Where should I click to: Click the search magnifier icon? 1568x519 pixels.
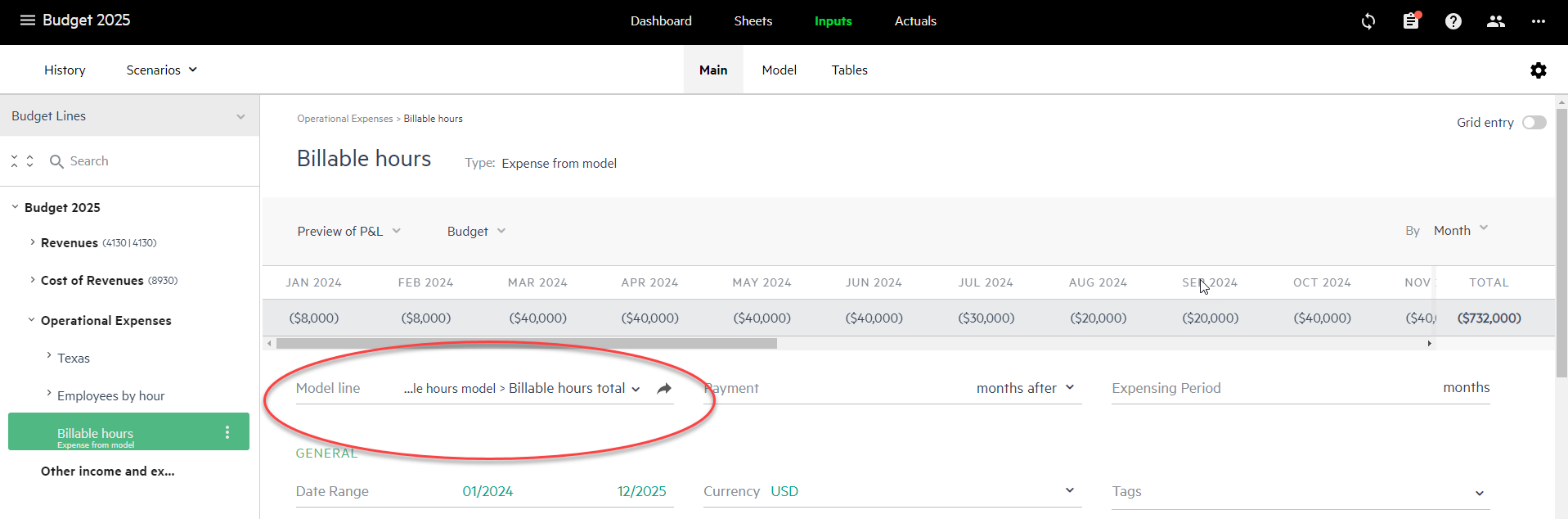(56, 161)
